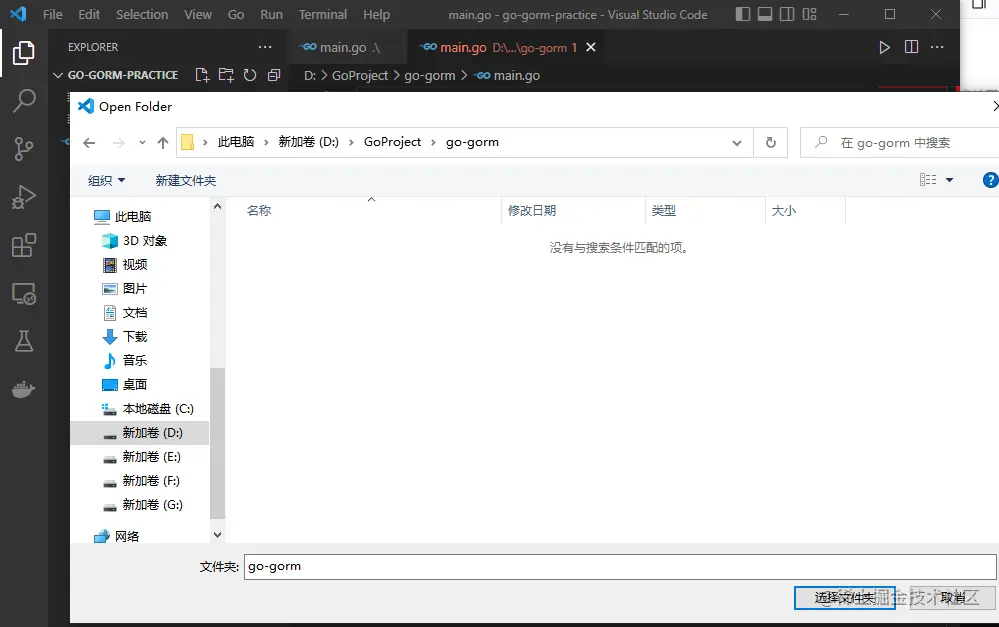Open Customize Layout icon
Viewport: 999px width, 627px height.
[x=809, y=14]
